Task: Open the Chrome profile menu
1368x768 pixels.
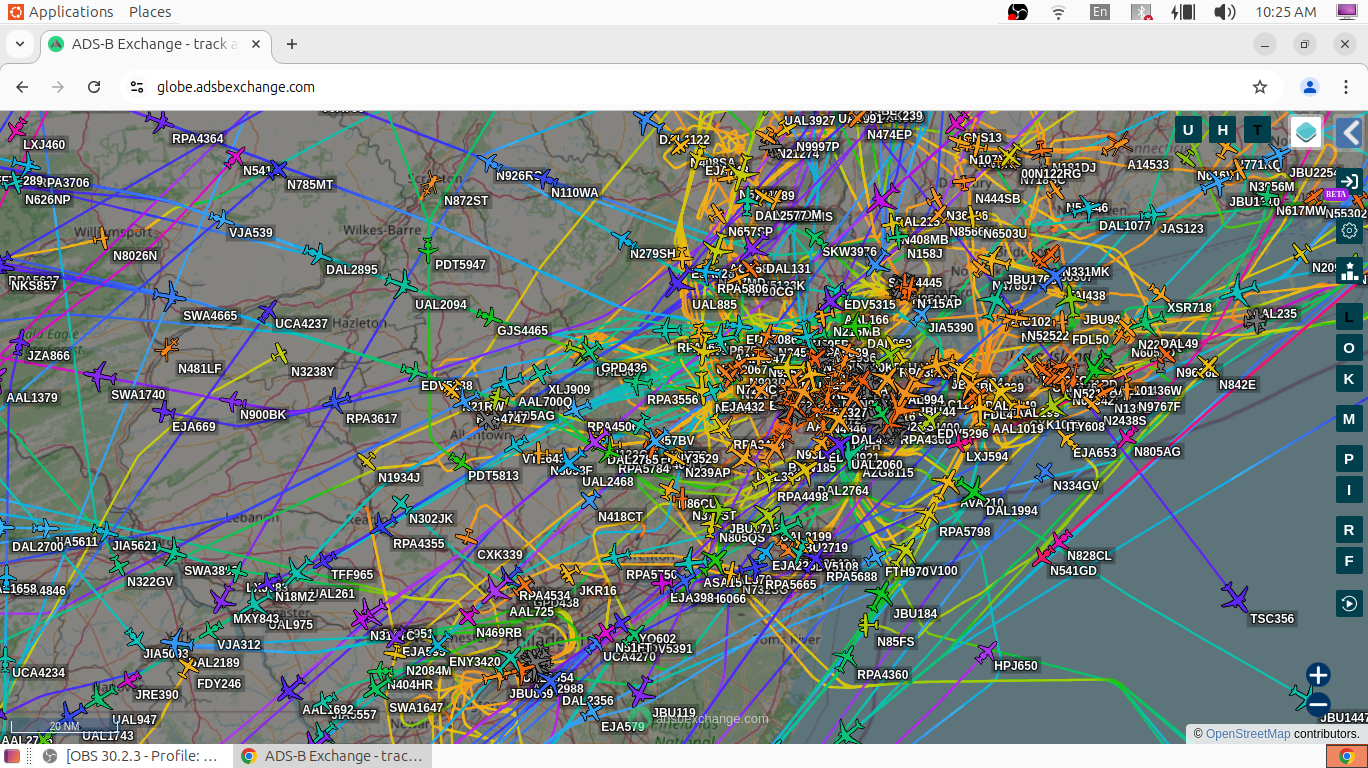Action: point(1310,87)
